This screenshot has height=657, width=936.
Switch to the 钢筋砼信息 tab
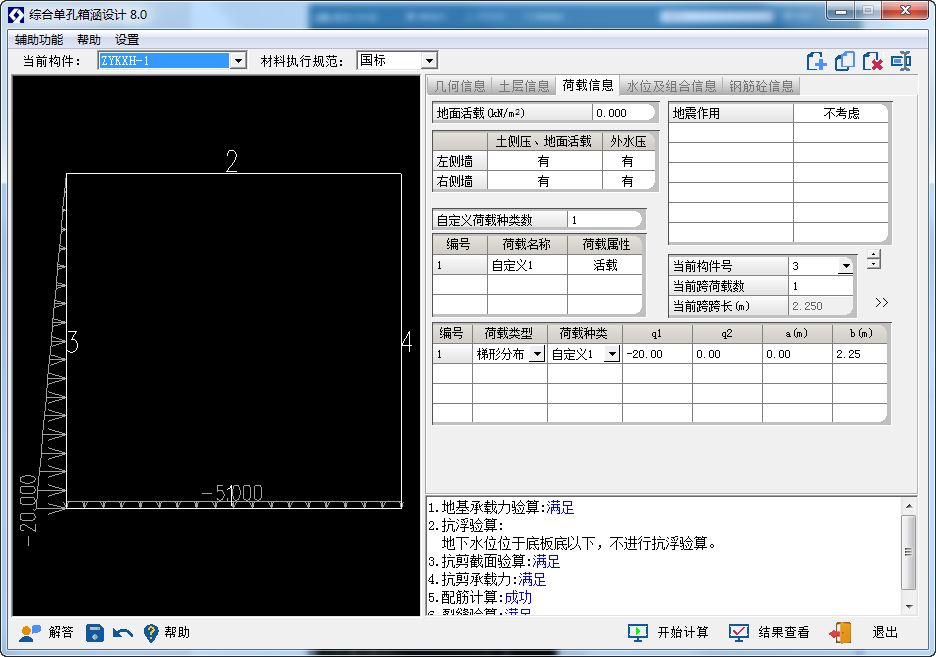(x=761, y=86)
